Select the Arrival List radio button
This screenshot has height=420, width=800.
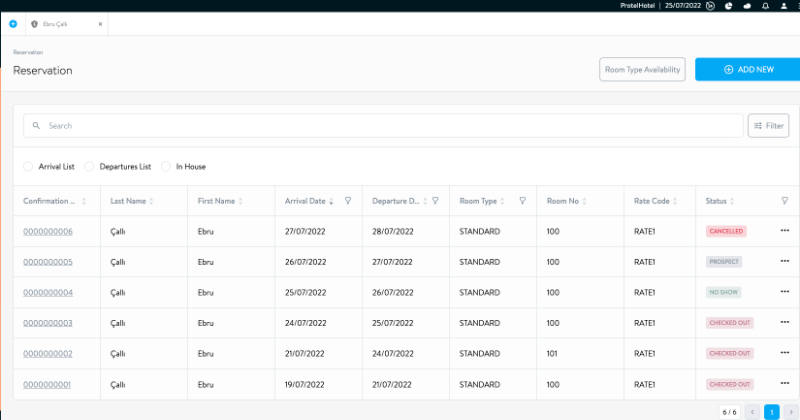pyautogui.click(x=28, y=166)
